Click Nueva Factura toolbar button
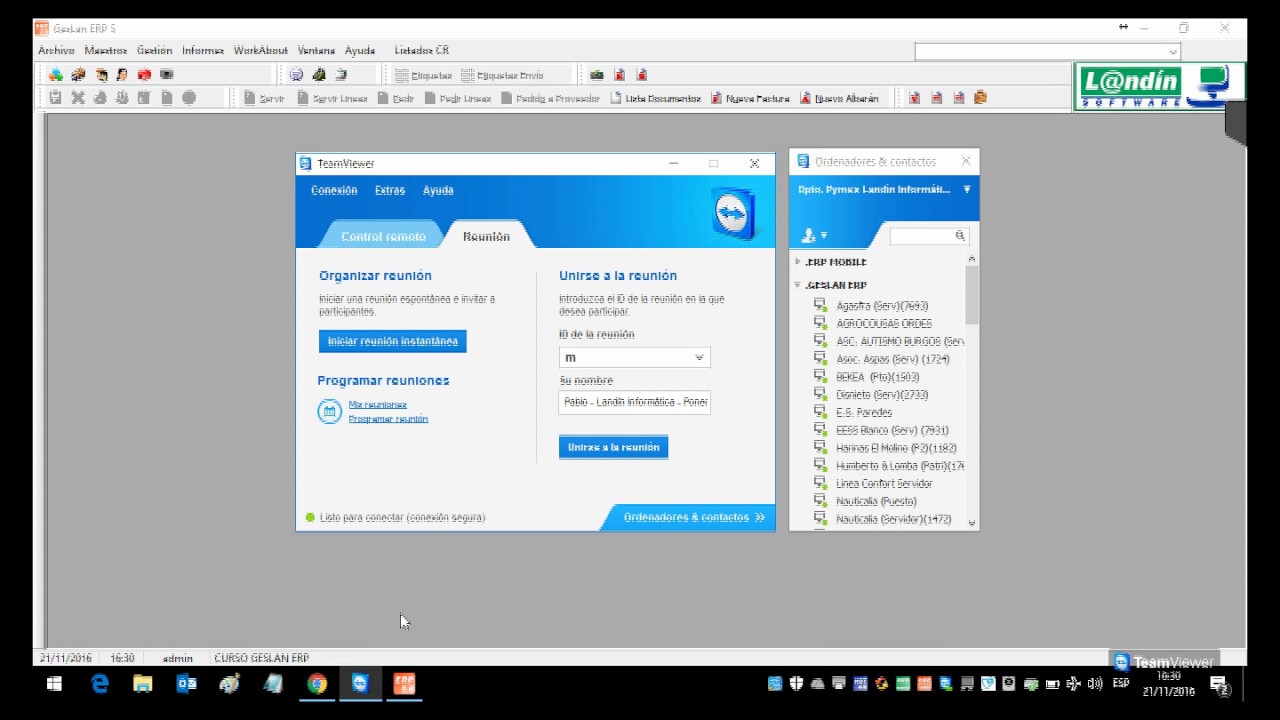The image size is (1280, 720). (750, 98)
